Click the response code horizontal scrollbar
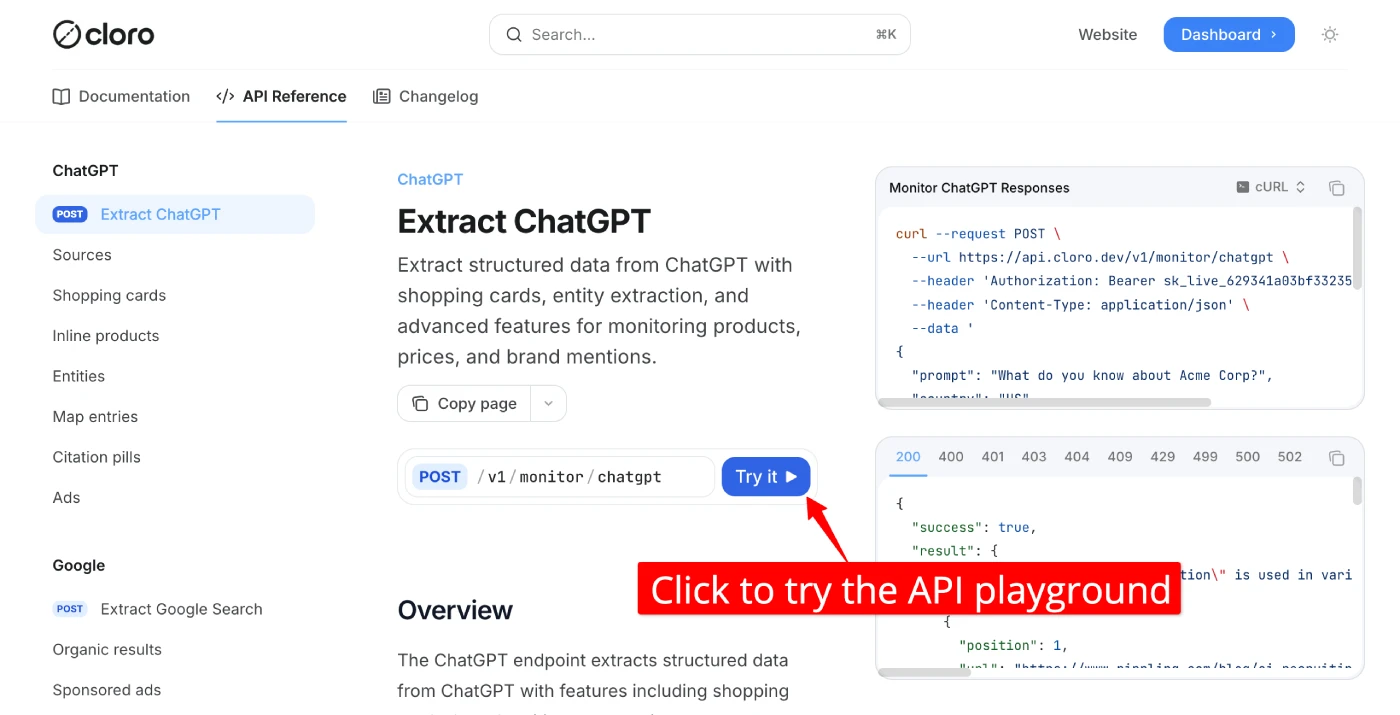Screen dimensions: 1400x715 pyautogui.click(x=924, y=672)
